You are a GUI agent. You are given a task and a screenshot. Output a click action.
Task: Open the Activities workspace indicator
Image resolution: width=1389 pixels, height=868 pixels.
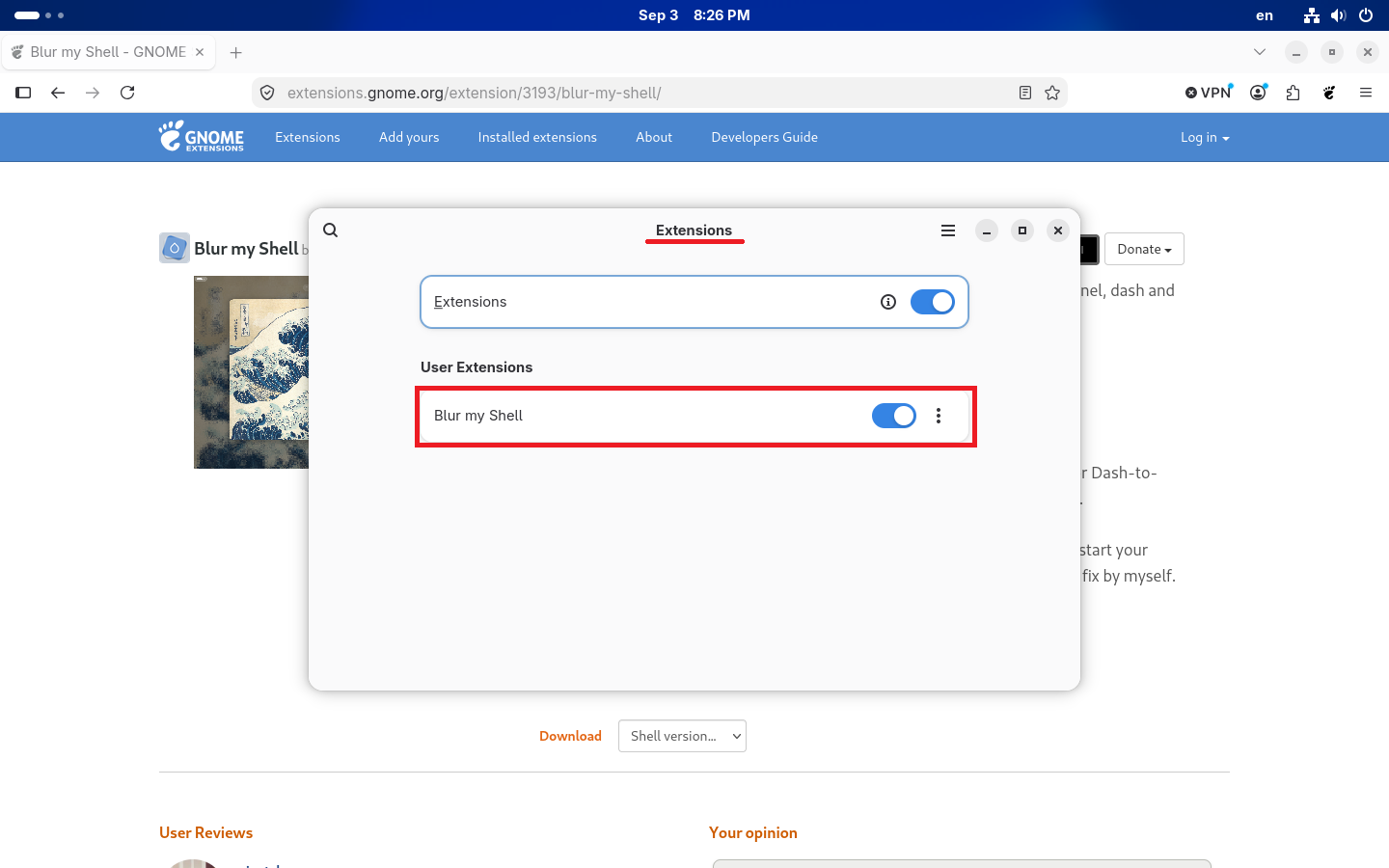click(40, 15)
